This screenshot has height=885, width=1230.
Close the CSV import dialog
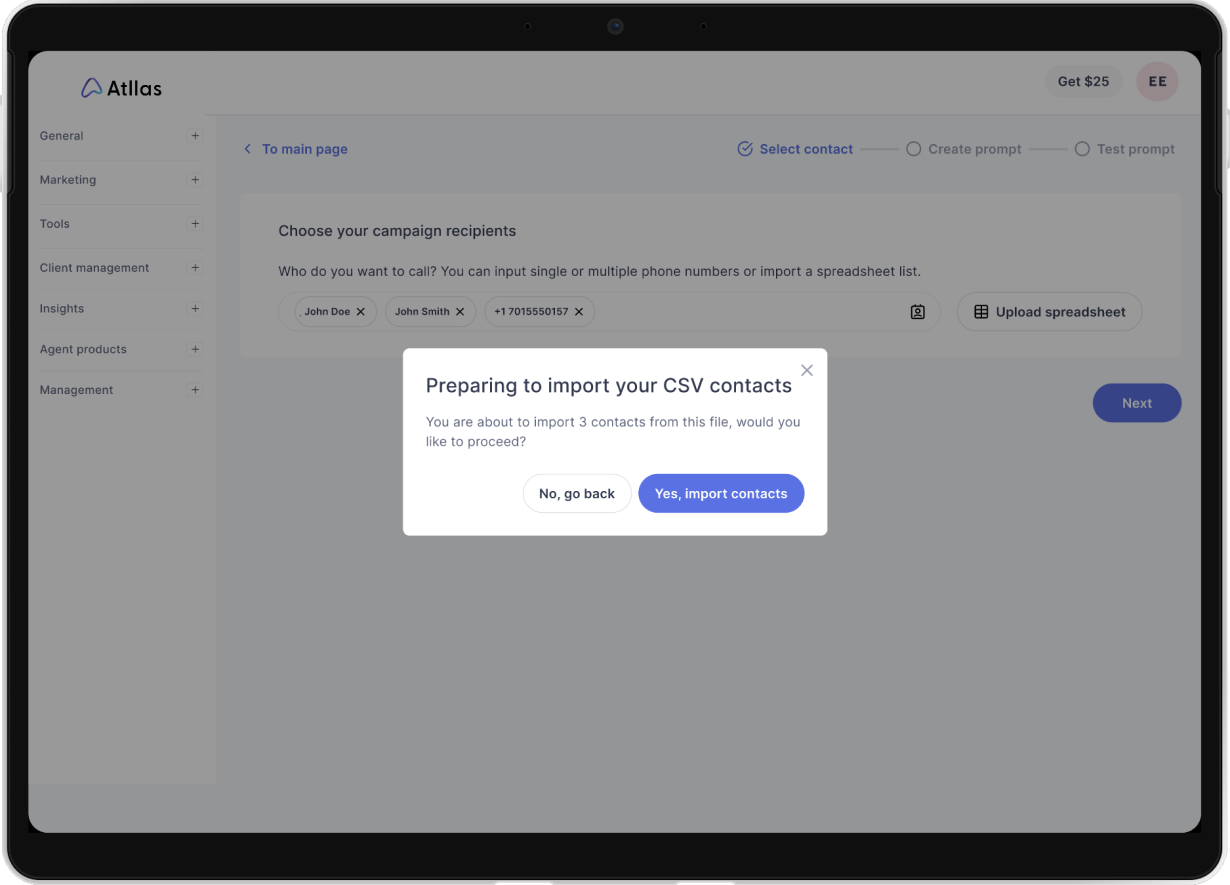807,370
